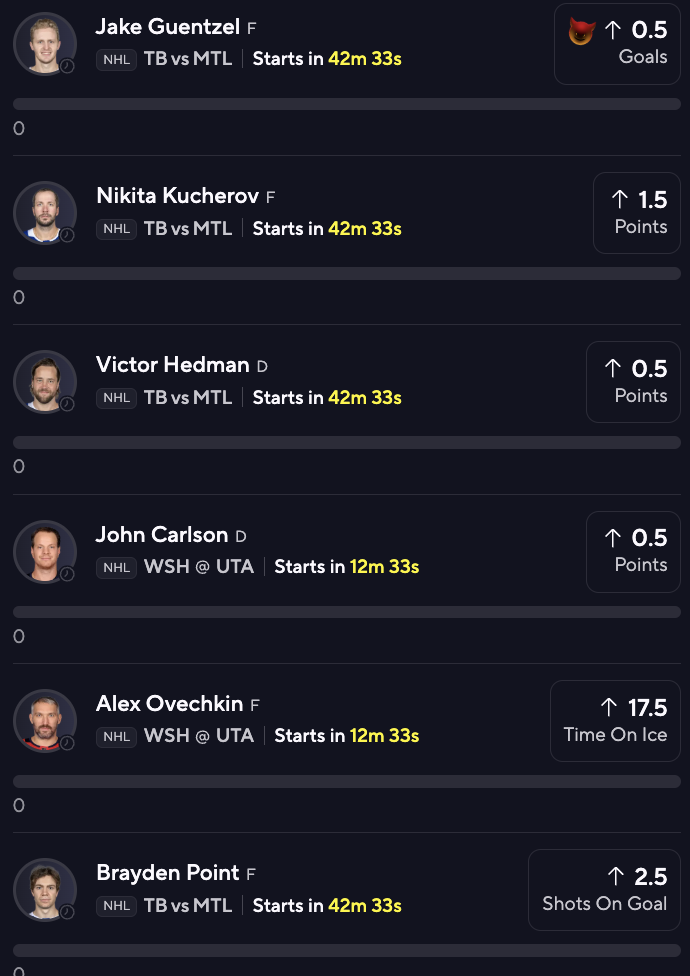Open Brayden Point's player photo
The width and height of the screenshot is (690, 976).
click(44, 889)
